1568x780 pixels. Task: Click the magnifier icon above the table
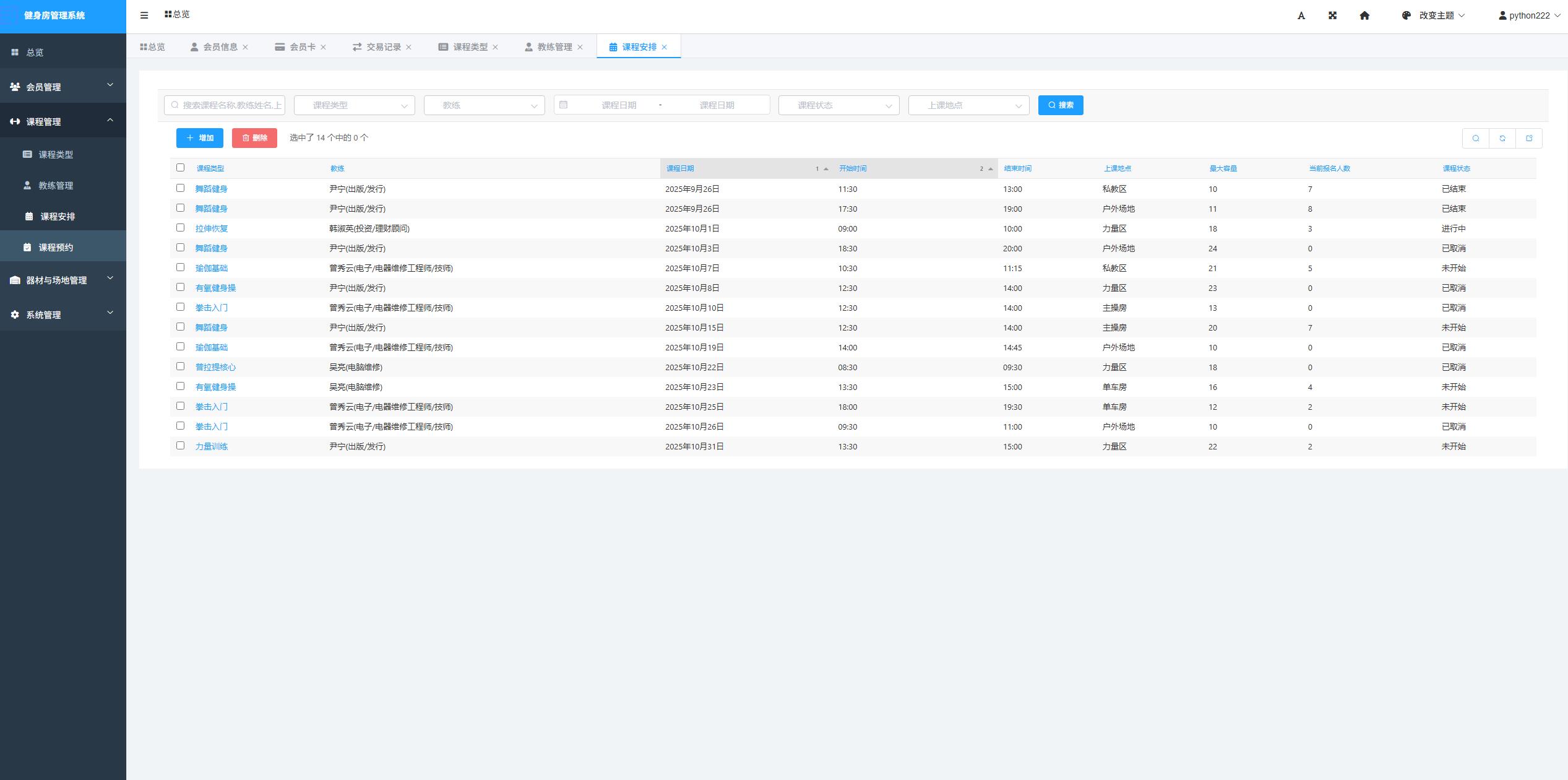coord(1475,138)
